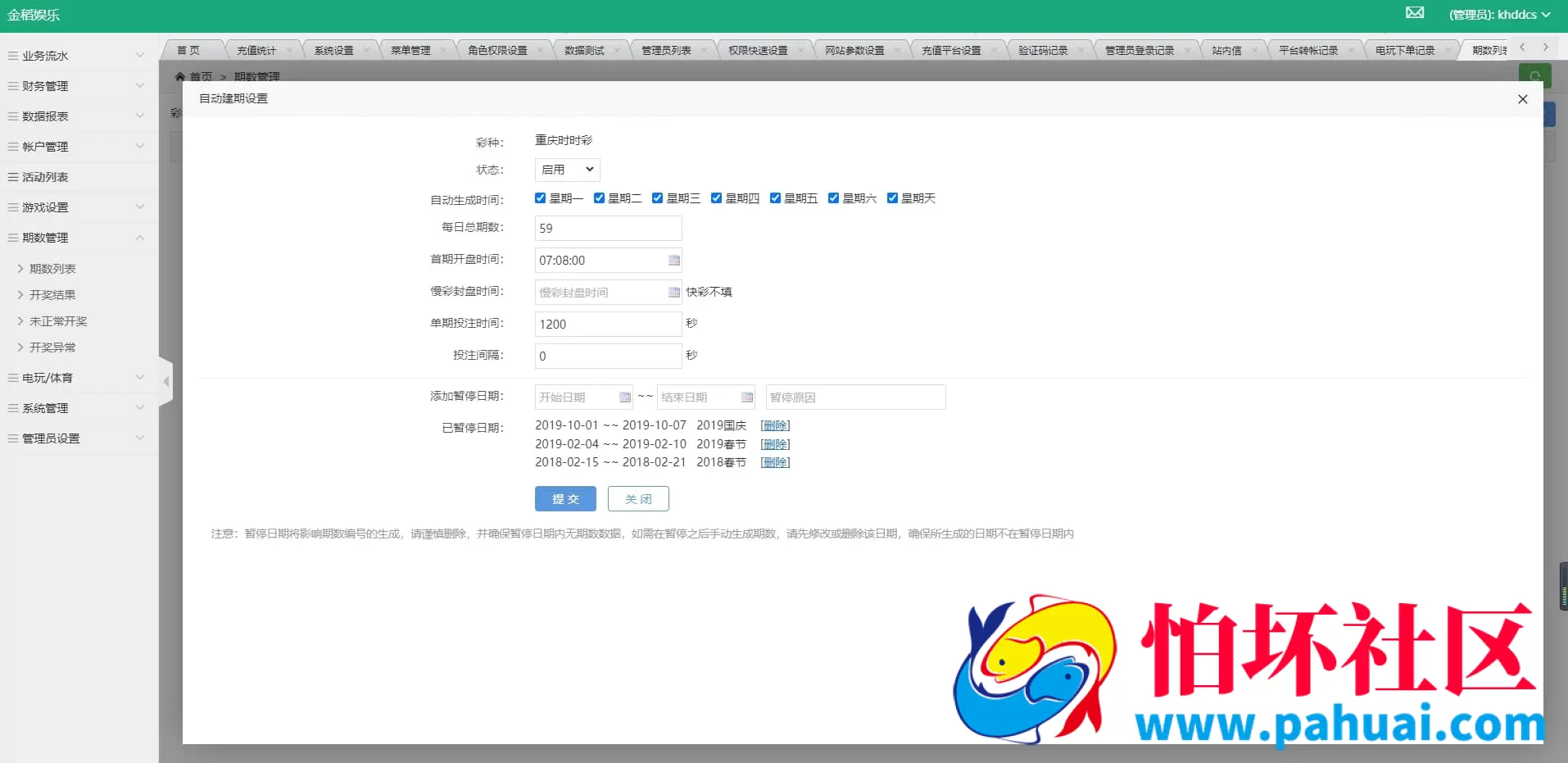Click the search magnifier icon below the tabs
The height and width of the screenshot is (763, 1568).
coord(1536,75)
